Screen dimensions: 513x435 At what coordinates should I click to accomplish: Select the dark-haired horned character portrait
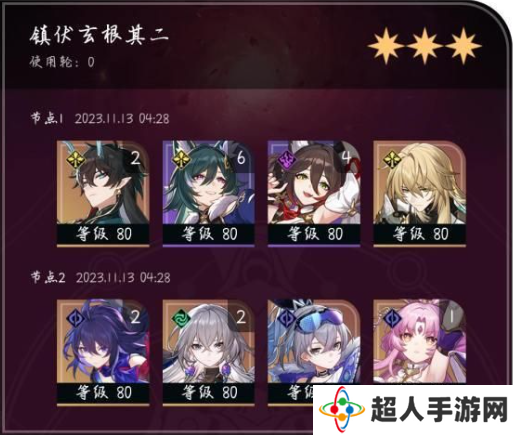[x=103, y=194]
